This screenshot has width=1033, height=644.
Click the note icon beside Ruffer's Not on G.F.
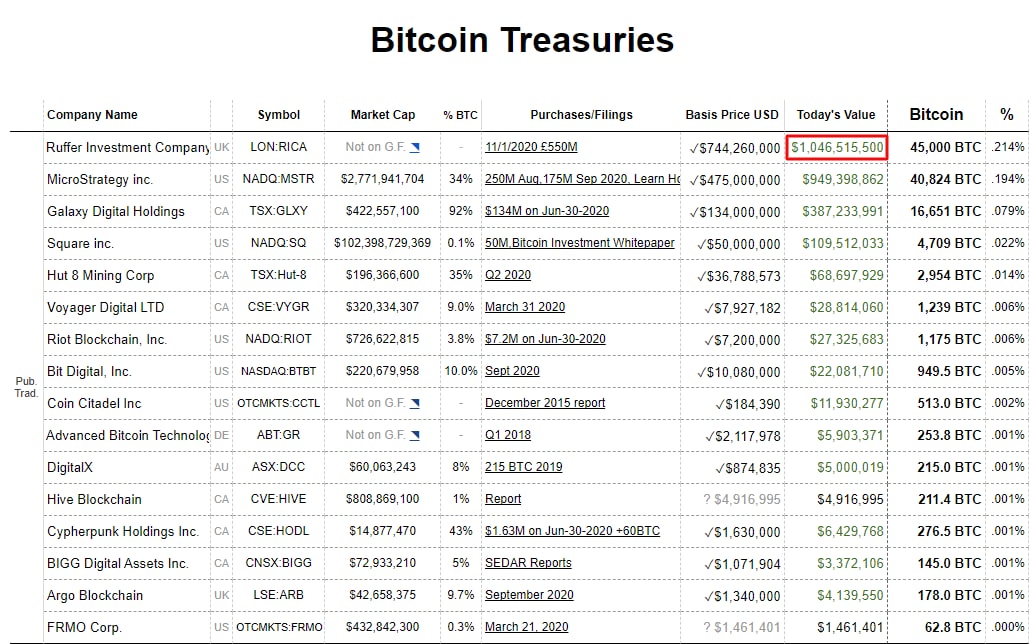coord(414,148)
